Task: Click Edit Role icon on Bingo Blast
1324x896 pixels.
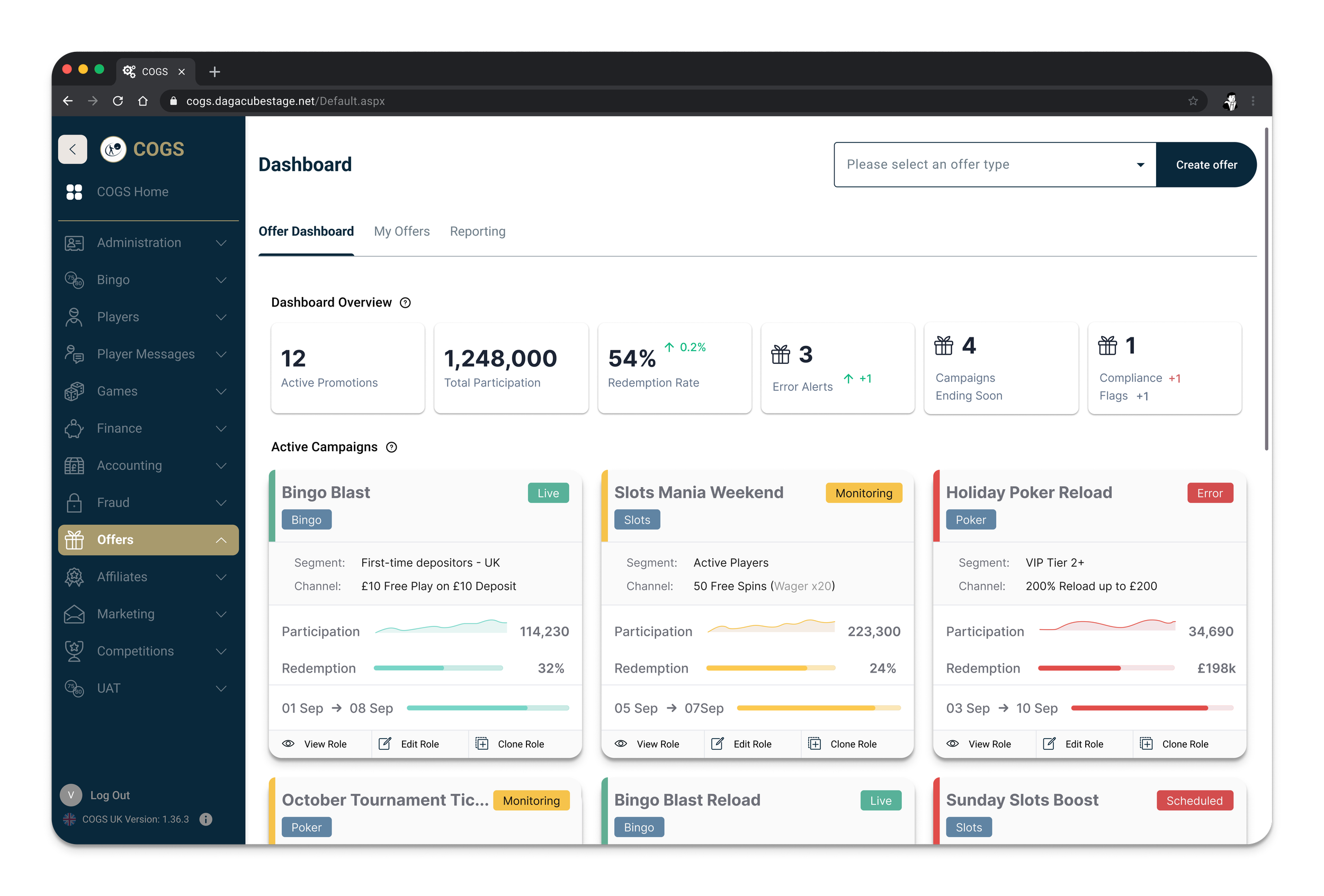Action: pyautogui.click(x=385, y=744)
